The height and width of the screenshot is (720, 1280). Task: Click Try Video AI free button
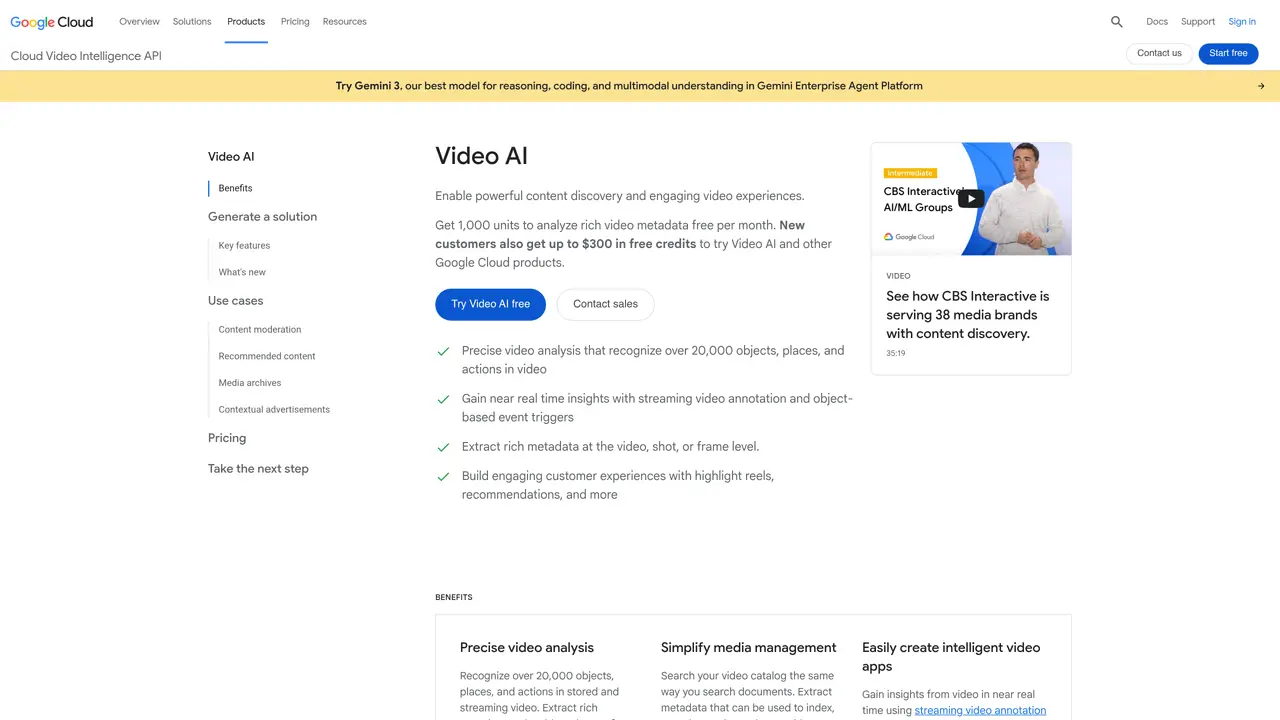[x=490, y=304]
